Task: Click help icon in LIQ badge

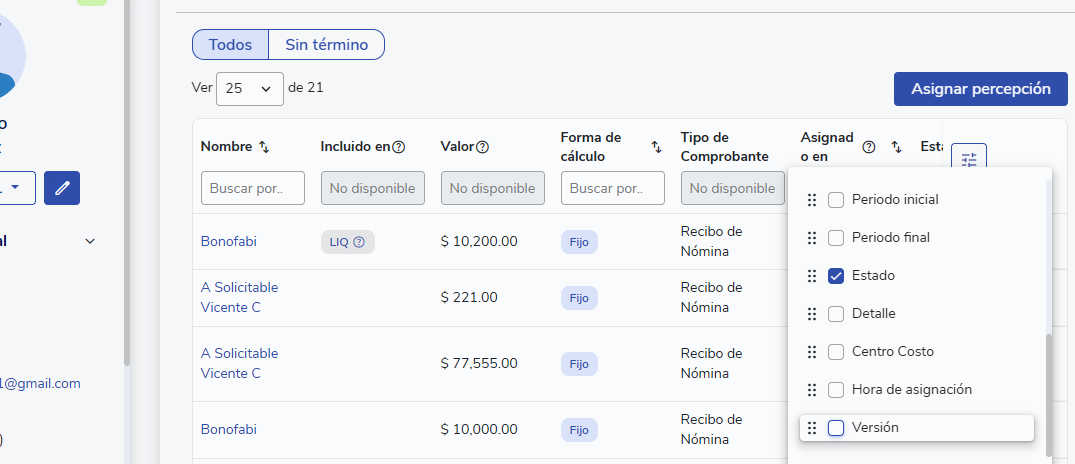Action: tap(359, 241)
